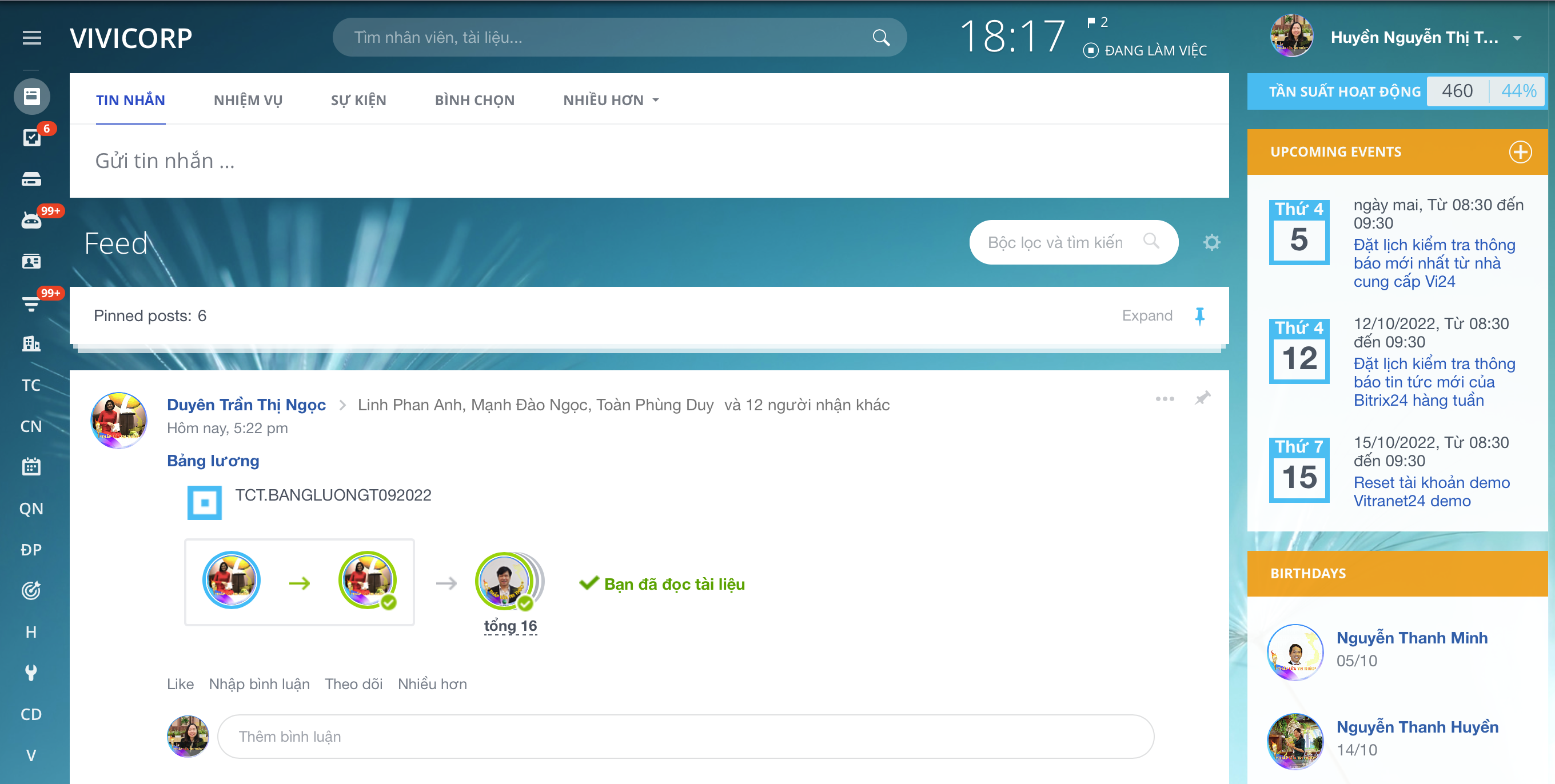The image size is (1555, 784).
Task: Open the hamburger menu icon
Action: 31,38
